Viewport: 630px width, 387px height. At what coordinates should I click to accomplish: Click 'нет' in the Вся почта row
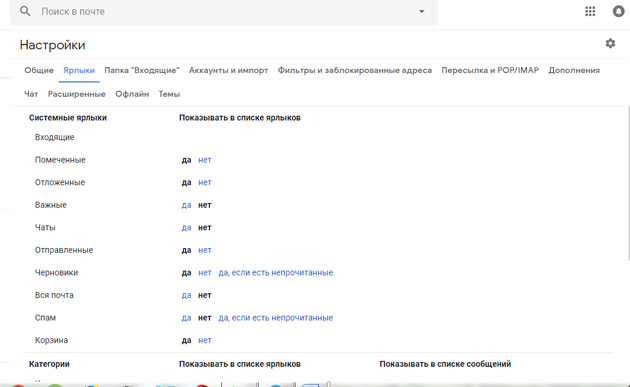pos(205,295)
